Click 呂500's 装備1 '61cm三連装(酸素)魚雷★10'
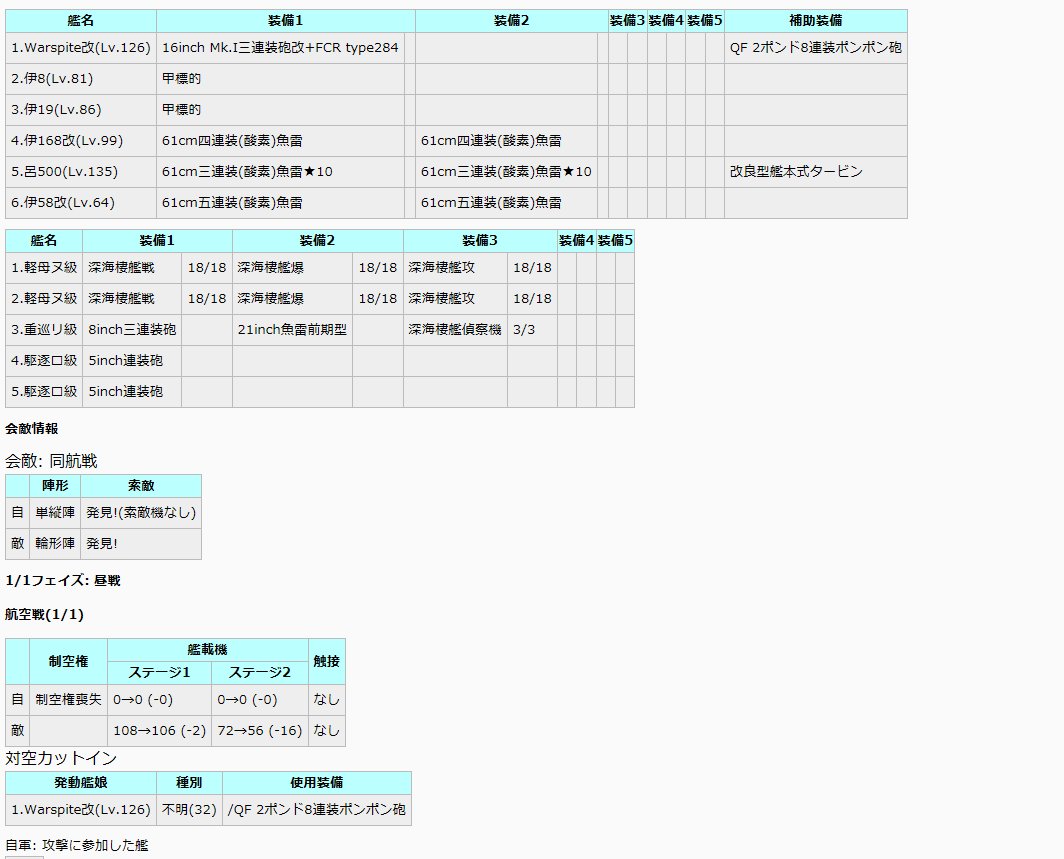Screen dimensions: 1064x859 (x=280, y=172)
